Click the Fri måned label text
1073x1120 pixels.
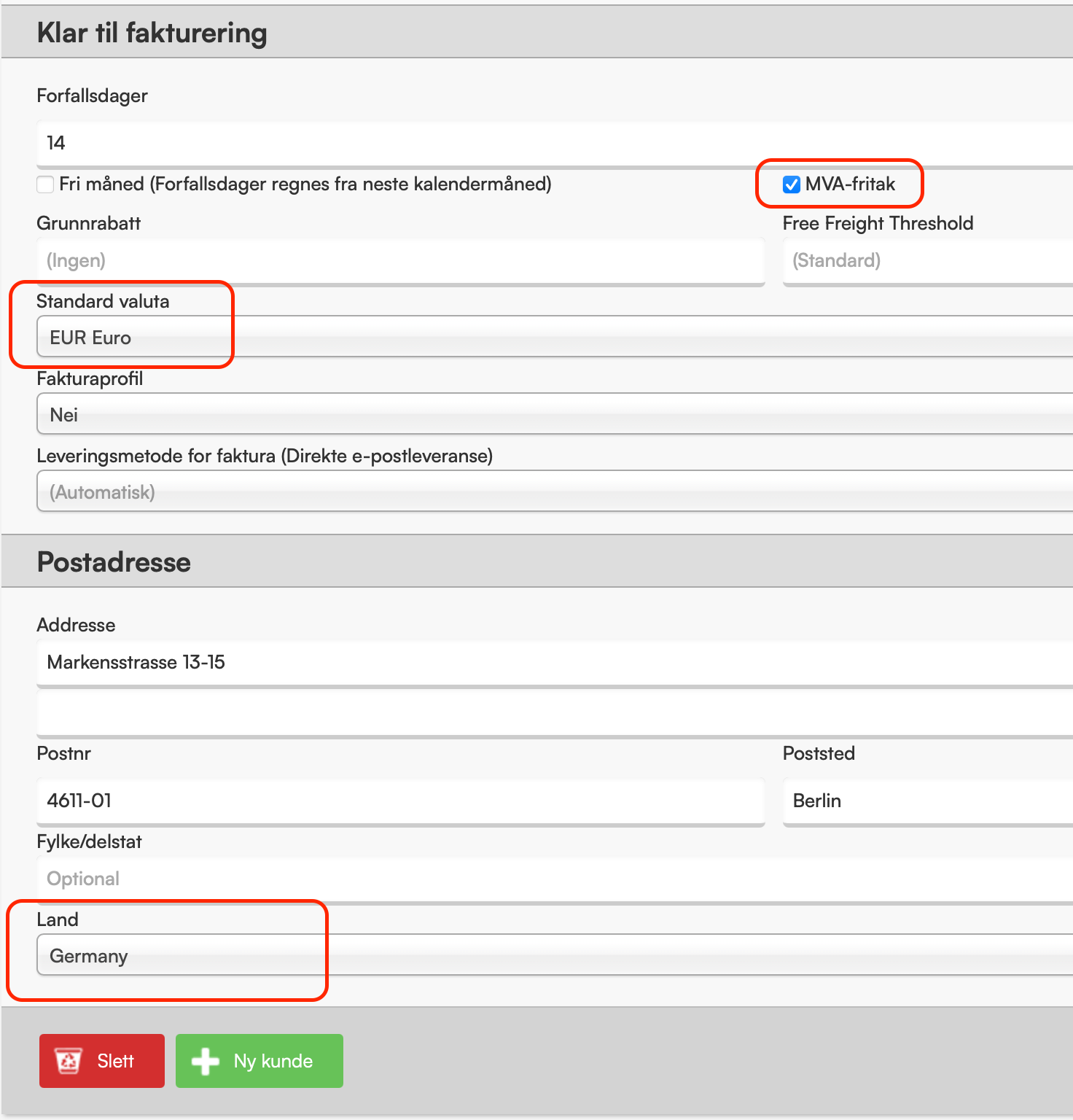305,184
